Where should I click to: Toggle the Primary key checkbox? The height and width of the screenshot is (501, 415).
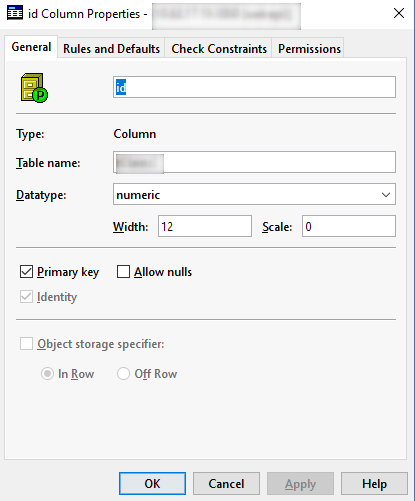(x=26, y=272)
